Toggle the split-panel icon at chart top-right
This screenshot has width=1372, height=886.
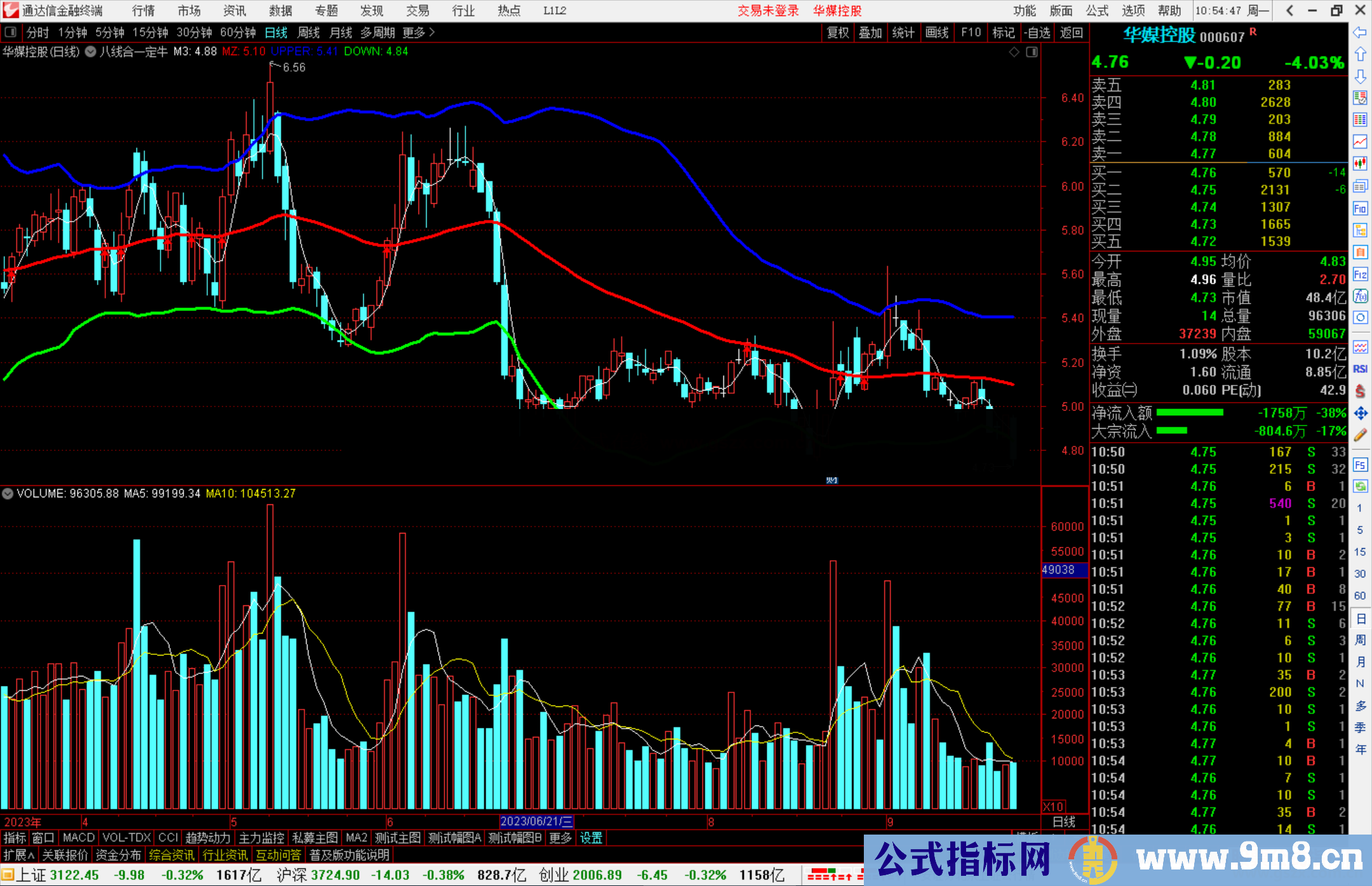(x=1032, y=52)
